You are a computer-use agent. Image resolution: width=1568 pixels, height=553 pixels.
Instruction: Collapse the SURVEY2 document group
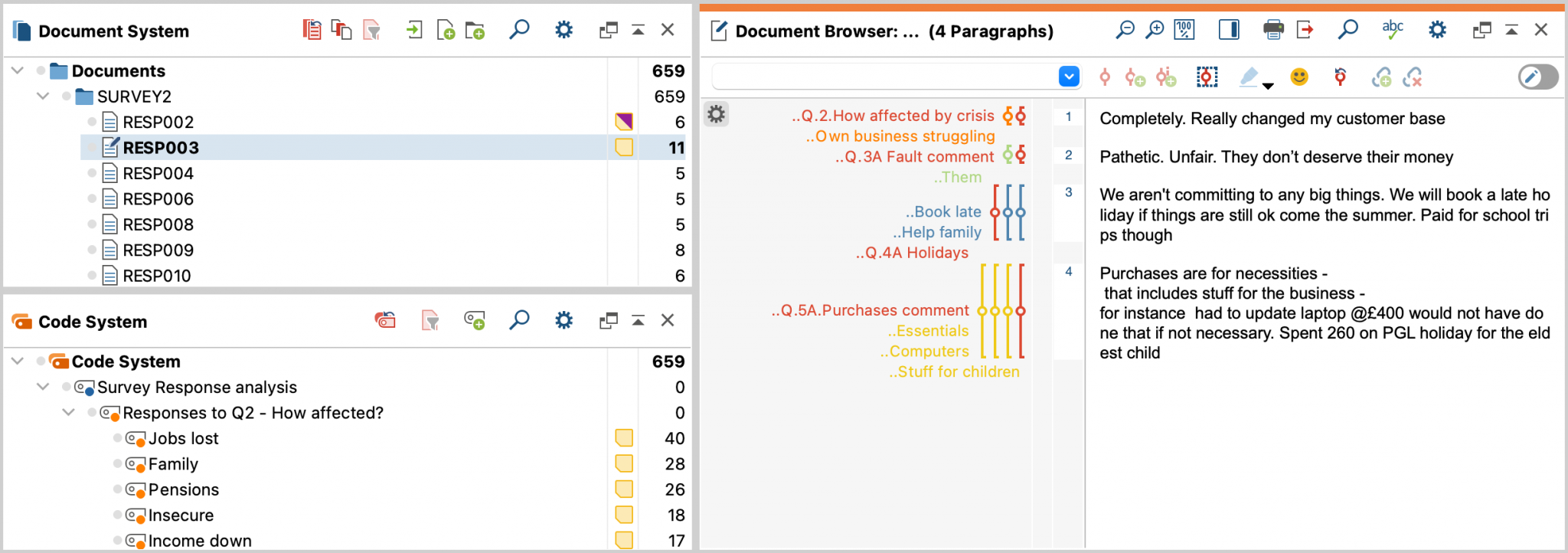43,97
